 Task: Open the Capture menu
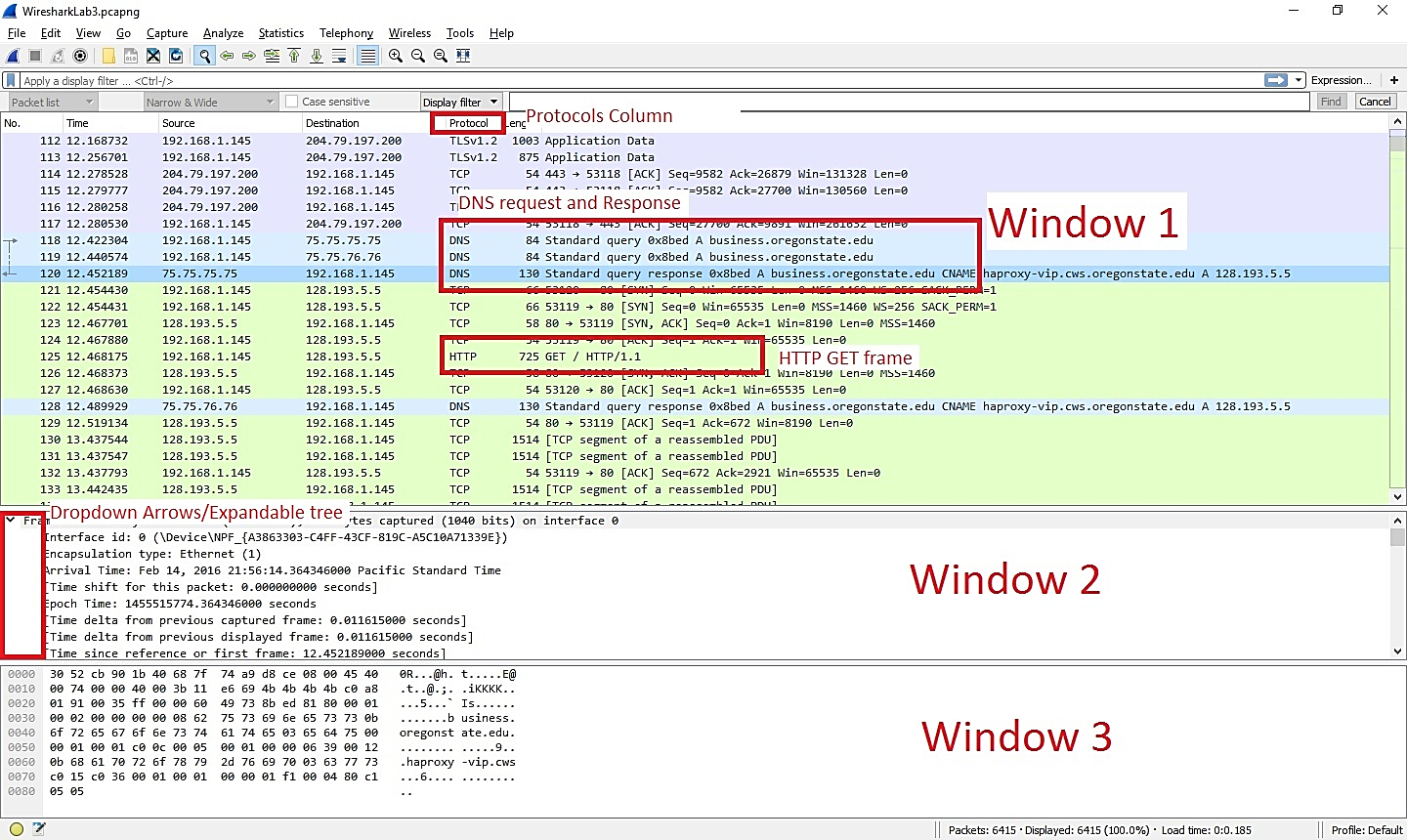[167, 32]
